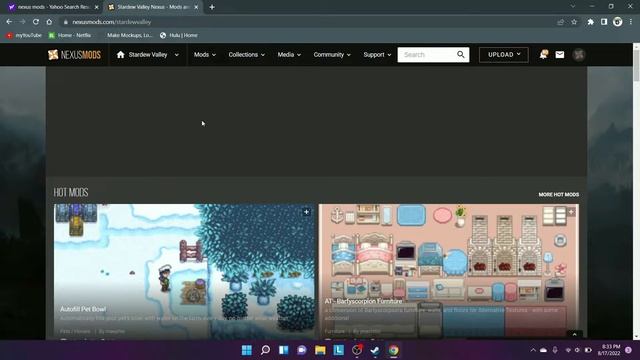Go back with the browser back arrow
This screenshot has width=640, height=360.
(x=9, y=22)
